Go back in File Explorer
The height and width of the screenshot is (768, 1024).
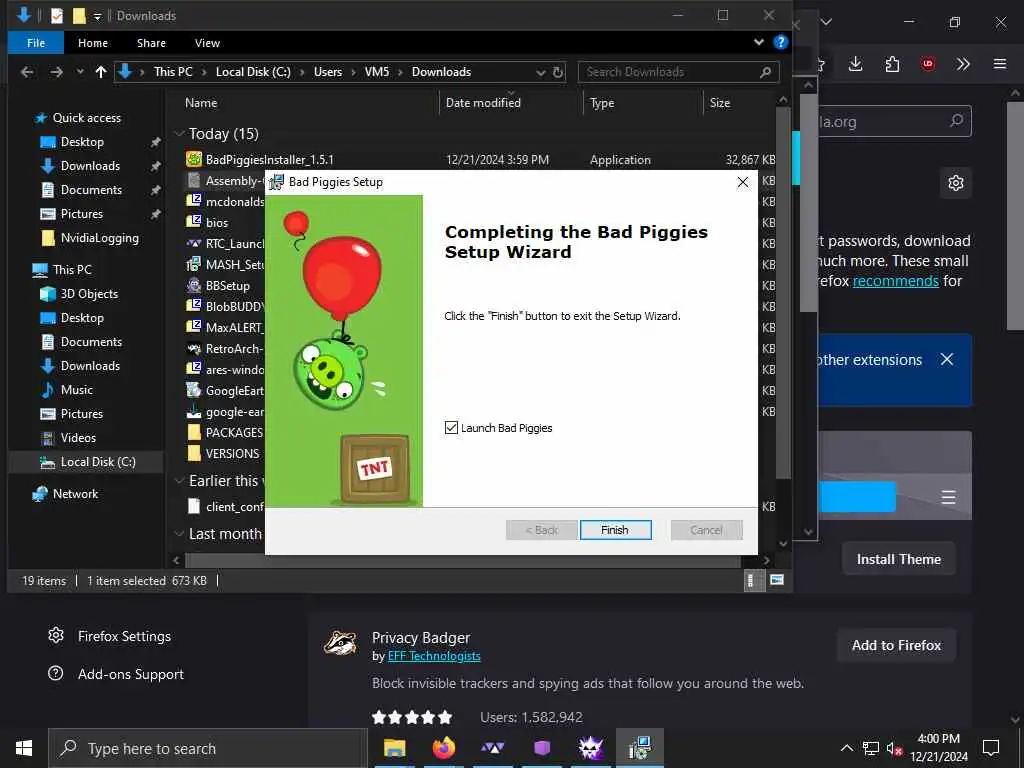click(x=27, y=72)
